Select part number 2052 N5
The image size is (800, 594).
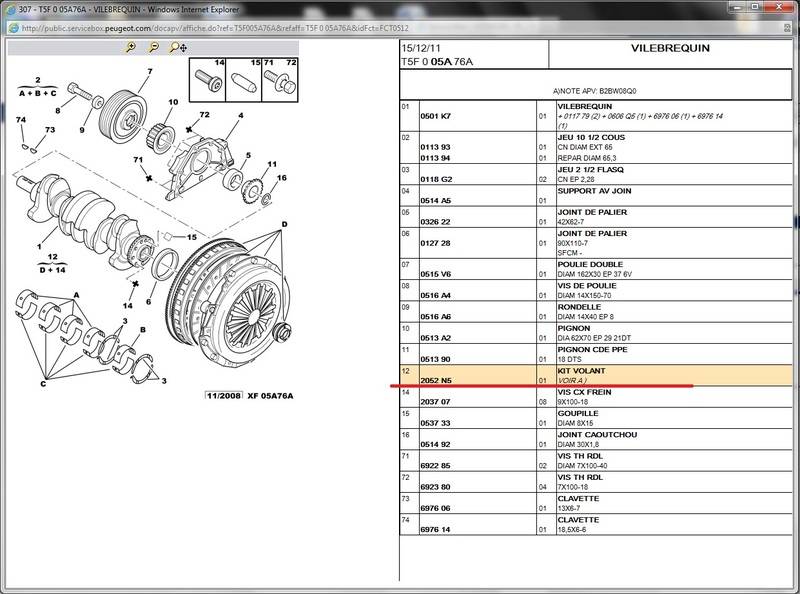[x=438, y=381]
